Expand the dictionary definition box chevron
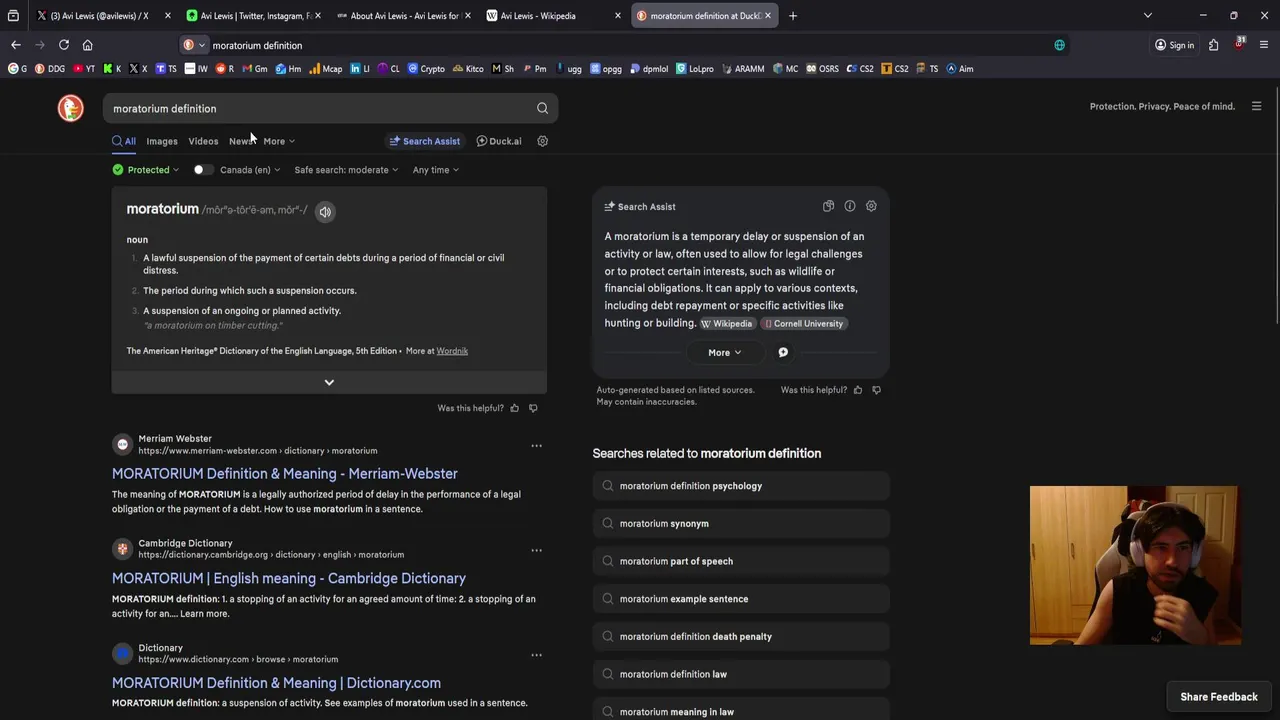 coord(329,382)
